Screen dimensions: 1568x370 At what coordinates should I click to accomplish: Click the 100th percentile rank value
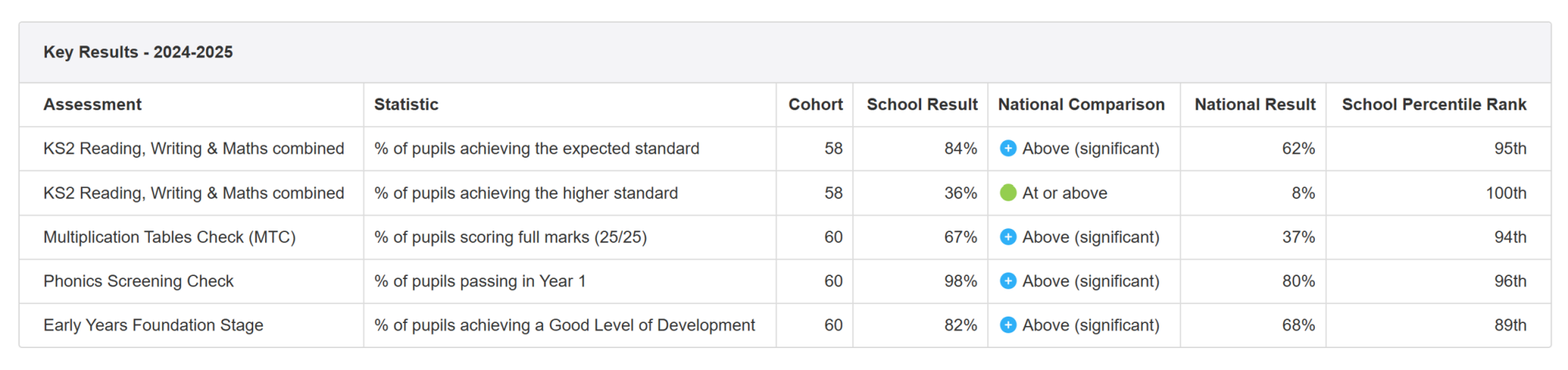[x=1506, y=193]
